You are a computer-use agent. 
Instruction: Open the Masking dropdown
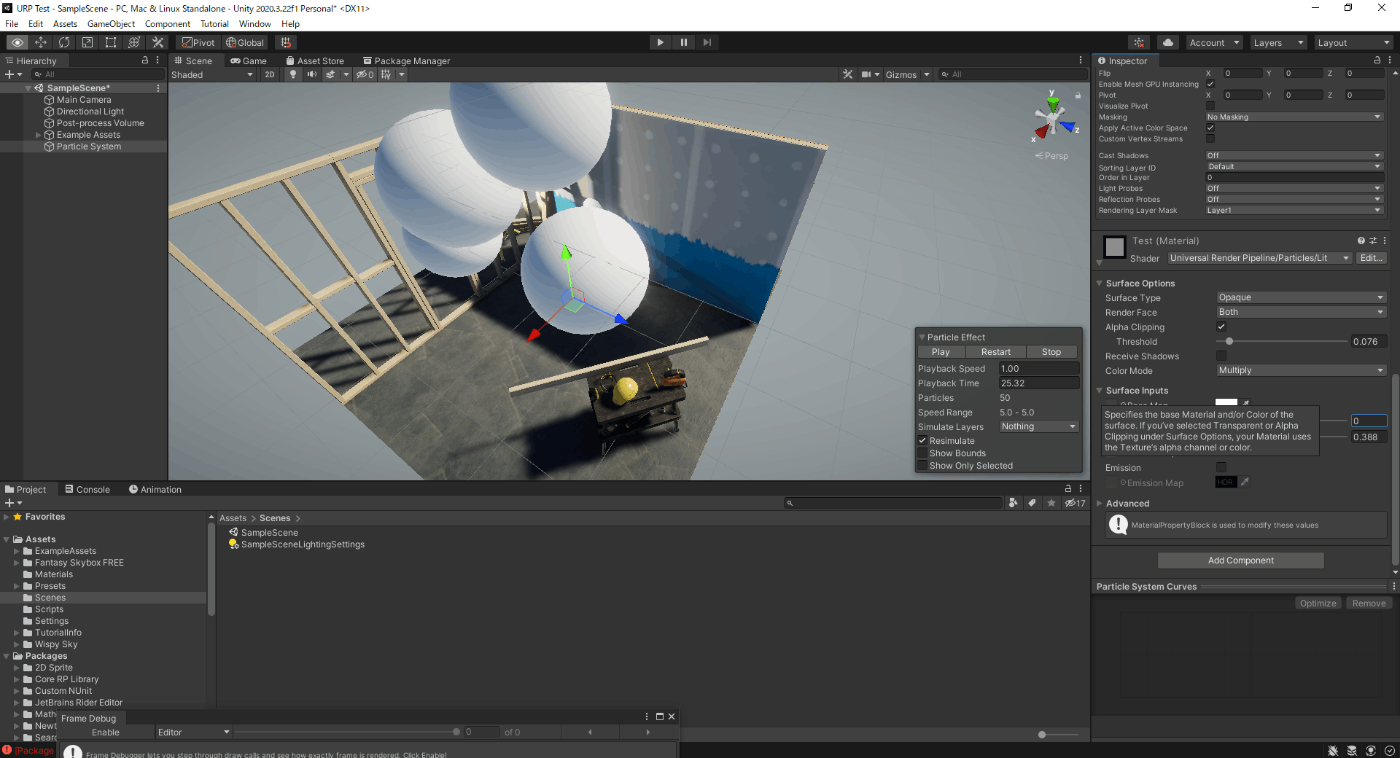click(1294, 117)
